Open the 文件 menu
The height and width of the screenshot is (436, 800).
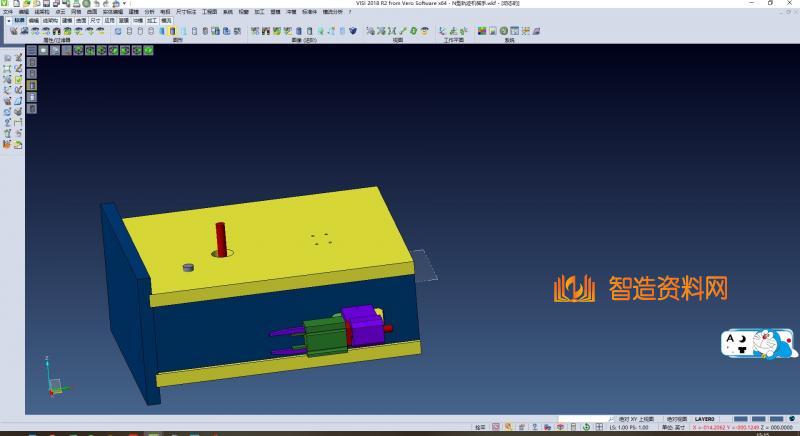coord(8,12)
